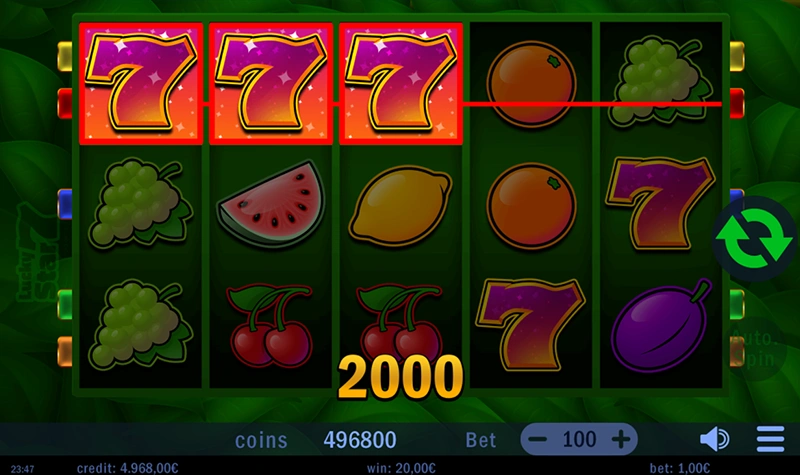The width and height of the screenshot is (800, 475).
Task: Open the hamburger menu icon
Action: 770,439
